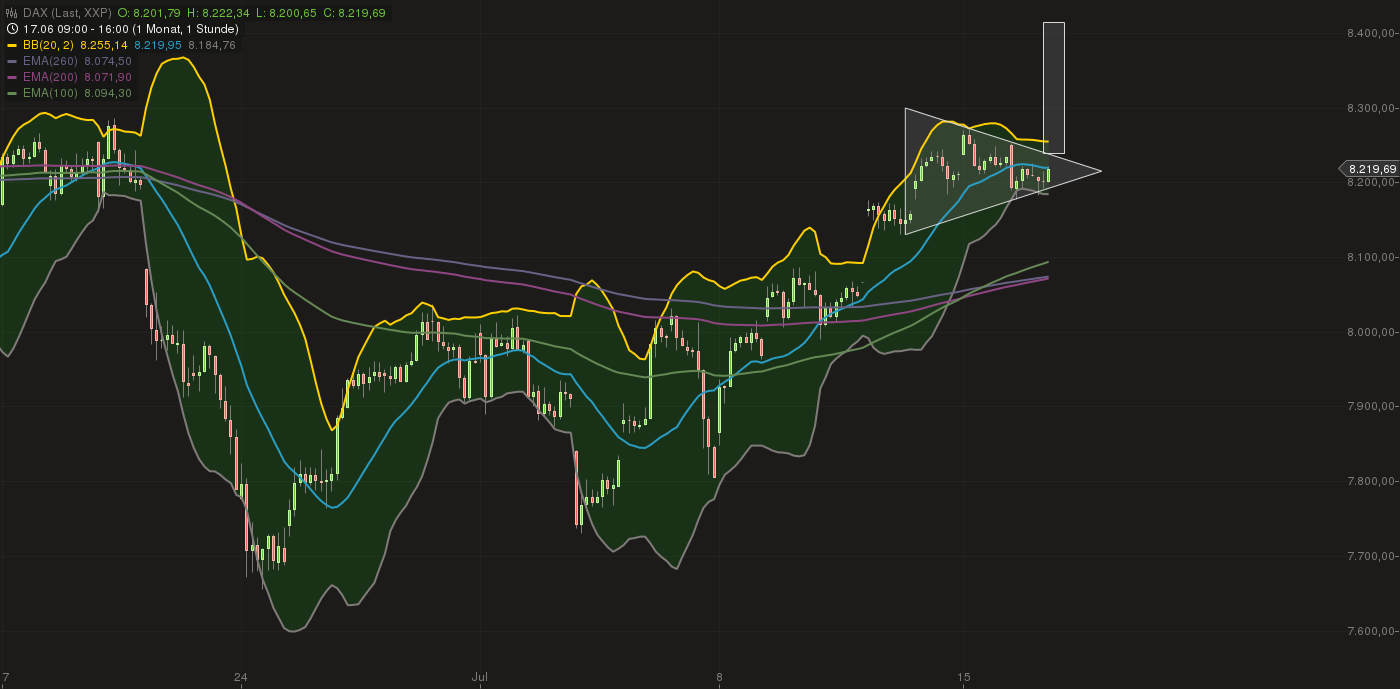Click the EMA(200) magenta line style icon
Viewport: 1400px width, 689px height.
click(12, 77)
